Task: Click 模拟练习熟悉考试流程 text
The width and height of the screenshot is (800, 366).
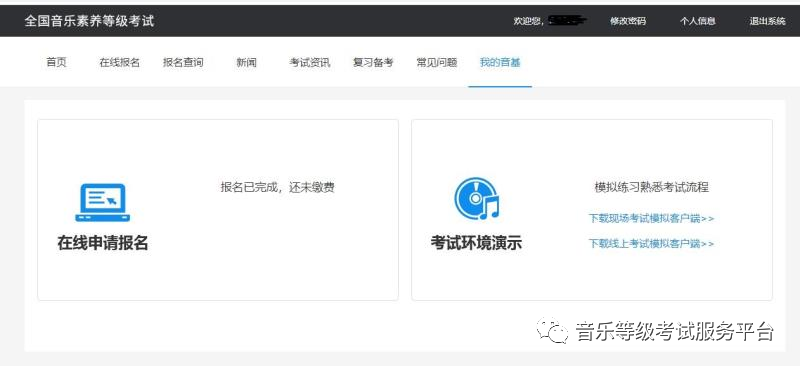Action: [652, 187]
